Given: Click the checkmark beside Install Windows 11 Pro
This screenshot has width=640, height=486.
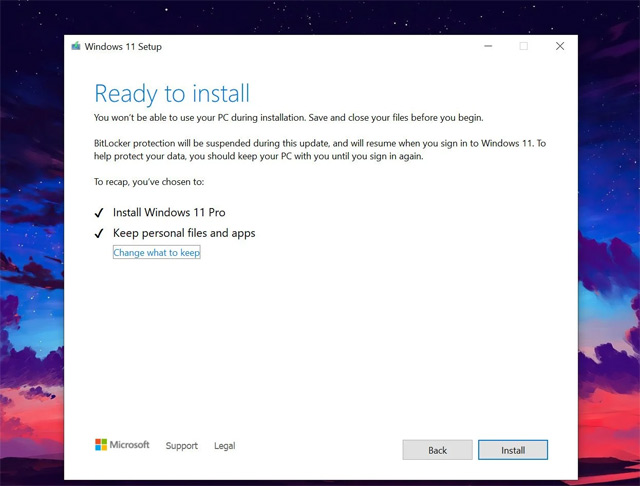Looking at the screenshot, I should 99,213.
